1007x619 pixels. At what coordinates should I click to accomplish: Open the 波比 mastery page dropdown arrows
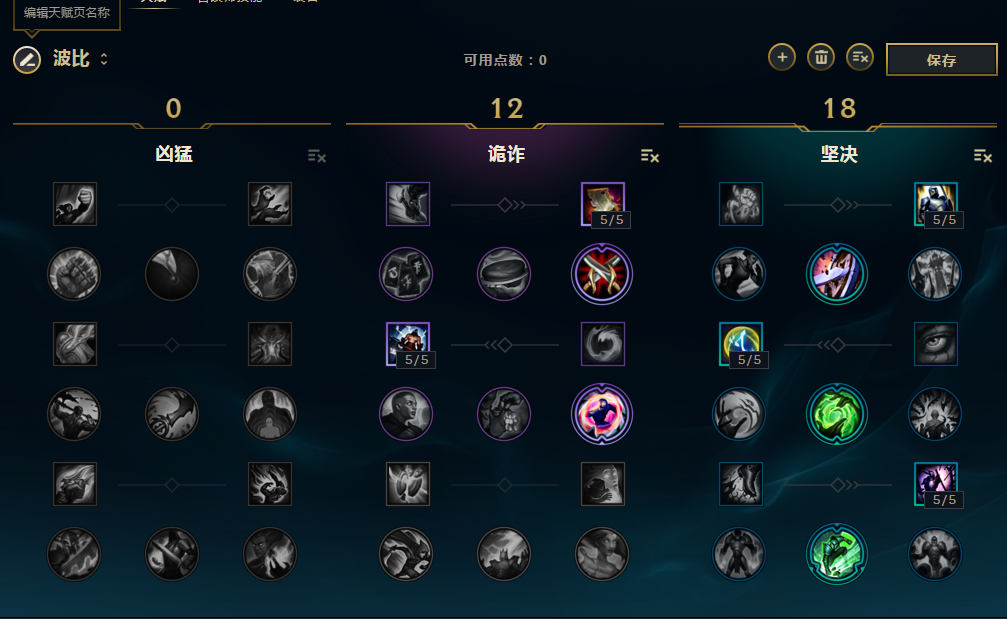click(x=104, y=59)
